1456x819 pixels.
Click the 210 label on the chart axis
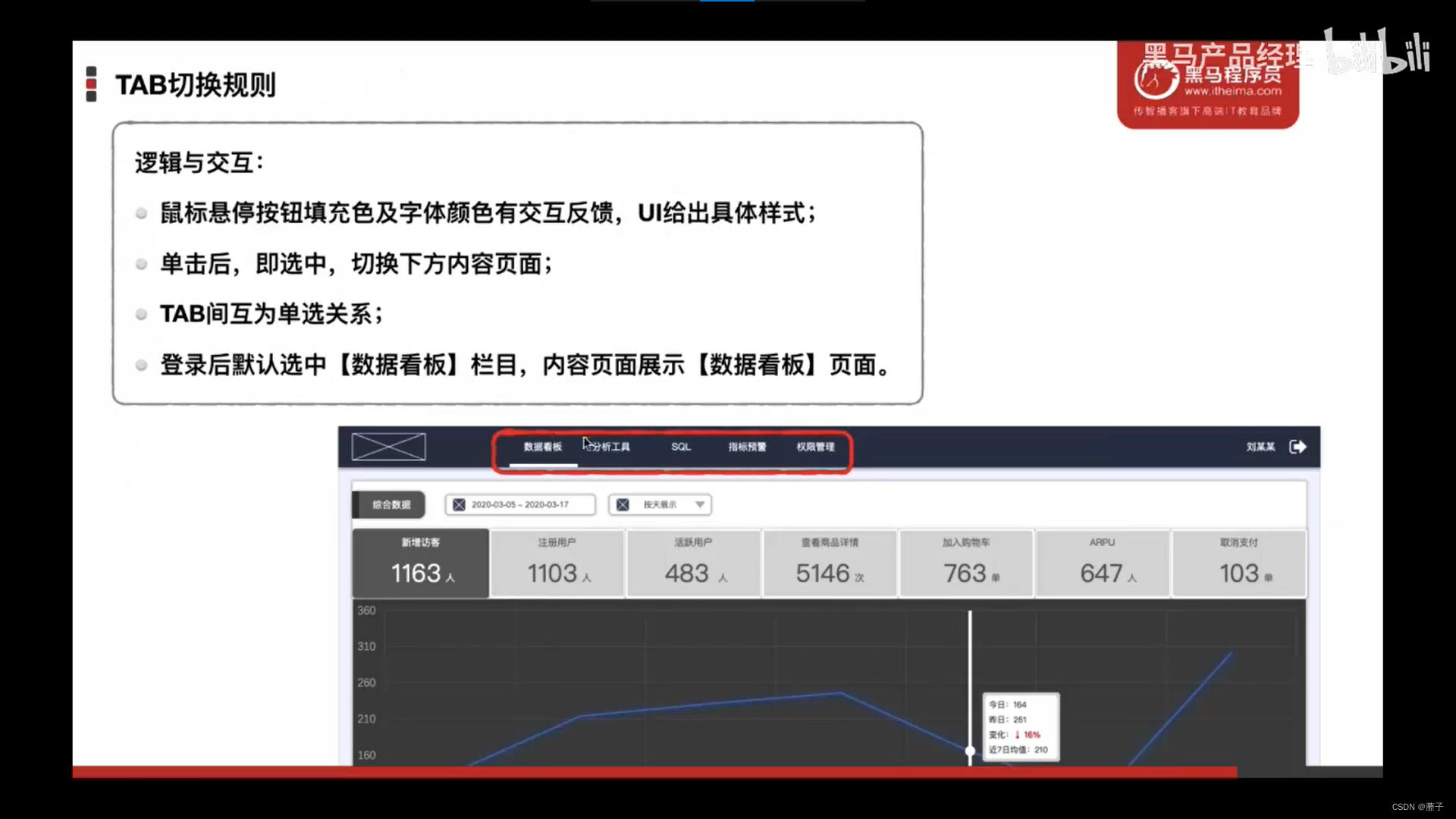[366, 719]
